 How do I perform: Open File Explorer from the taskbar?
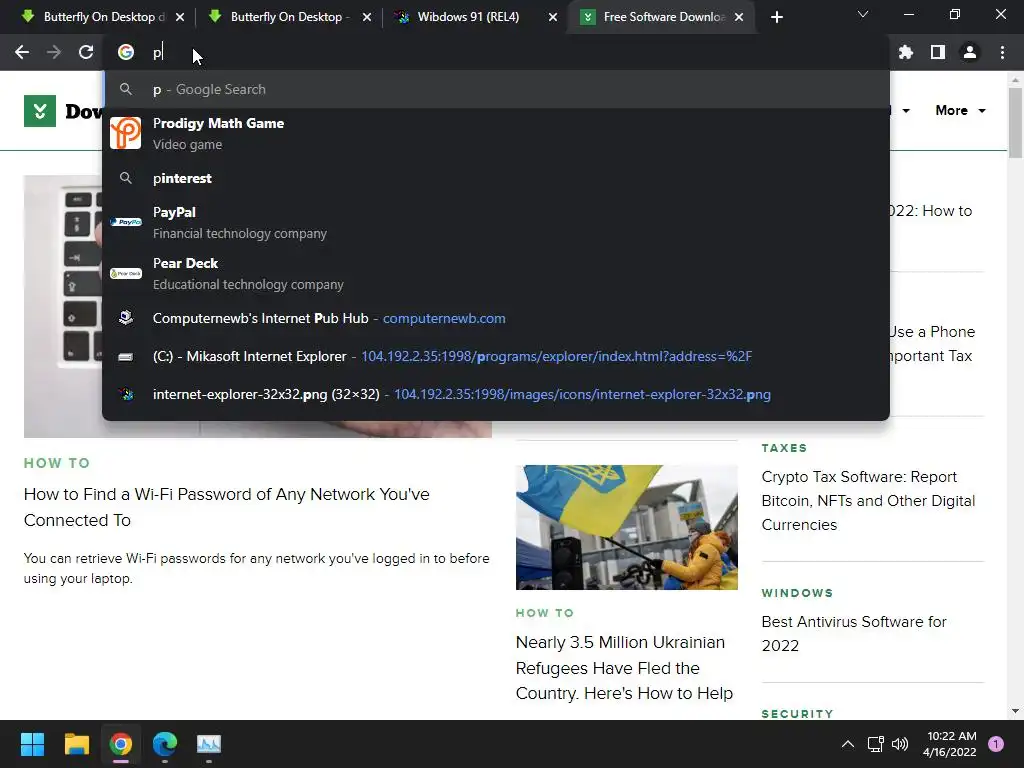pos(76,744)
